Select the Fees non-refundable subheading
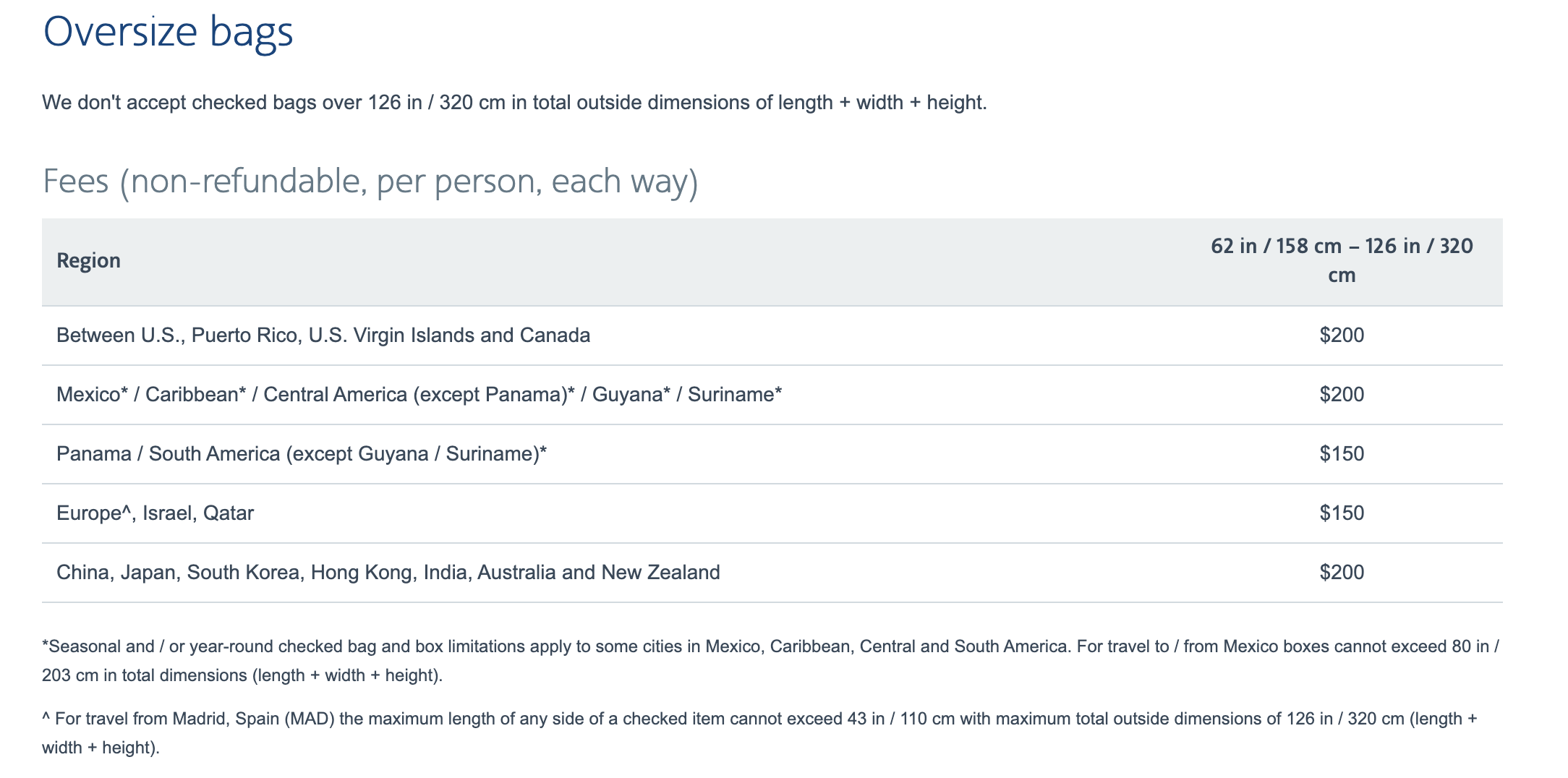Image resolution: width=1568 pixels, height=778 pixels. coord(370,181)
